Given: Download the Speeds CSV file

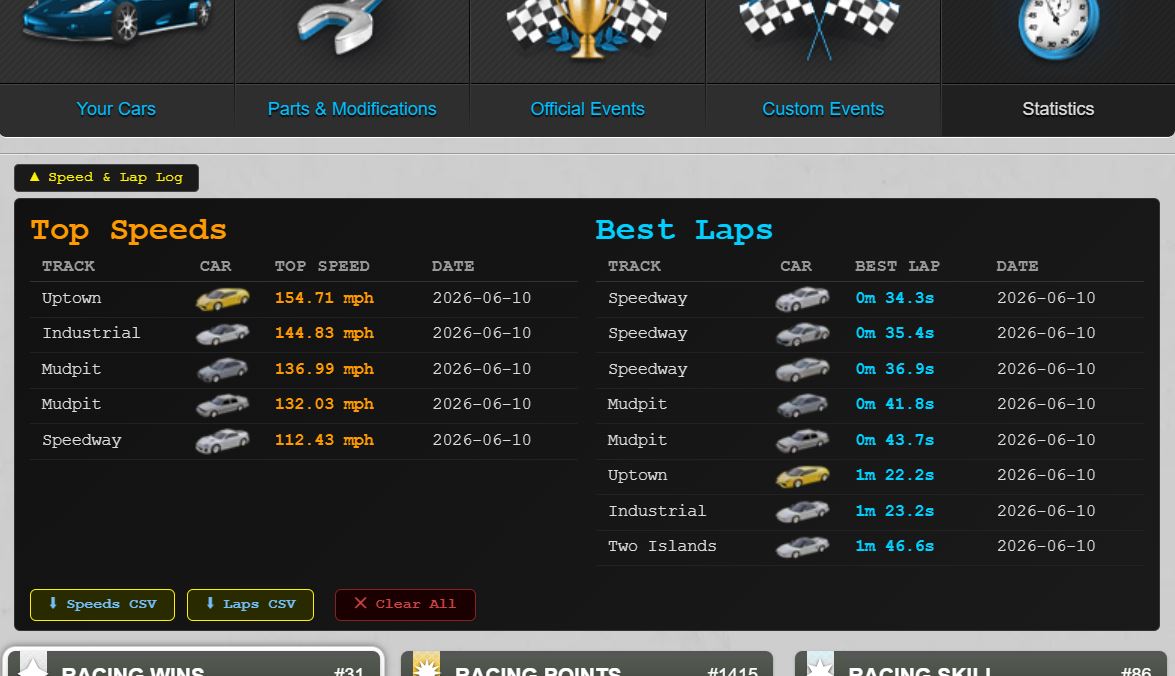Looking at the screenshot, I should coord(102,605).
